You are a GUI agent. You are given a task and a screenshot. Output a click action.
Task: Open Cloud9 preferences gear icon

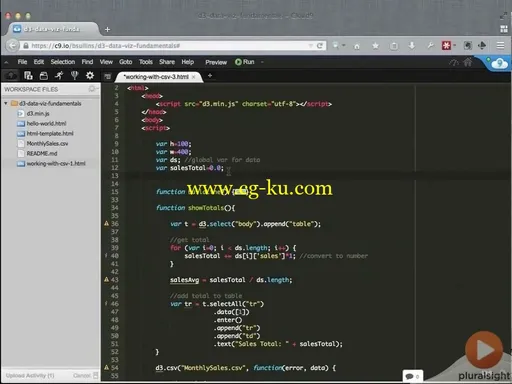point(90,75)
